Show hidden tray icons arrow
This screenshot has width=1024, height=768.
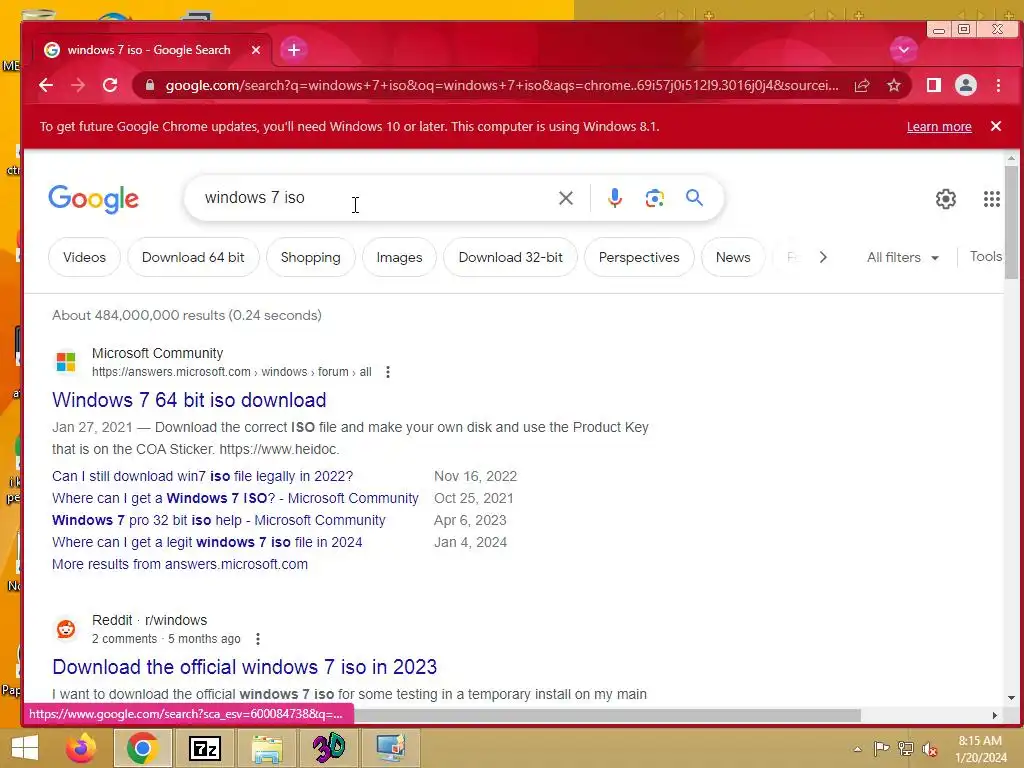857,749
